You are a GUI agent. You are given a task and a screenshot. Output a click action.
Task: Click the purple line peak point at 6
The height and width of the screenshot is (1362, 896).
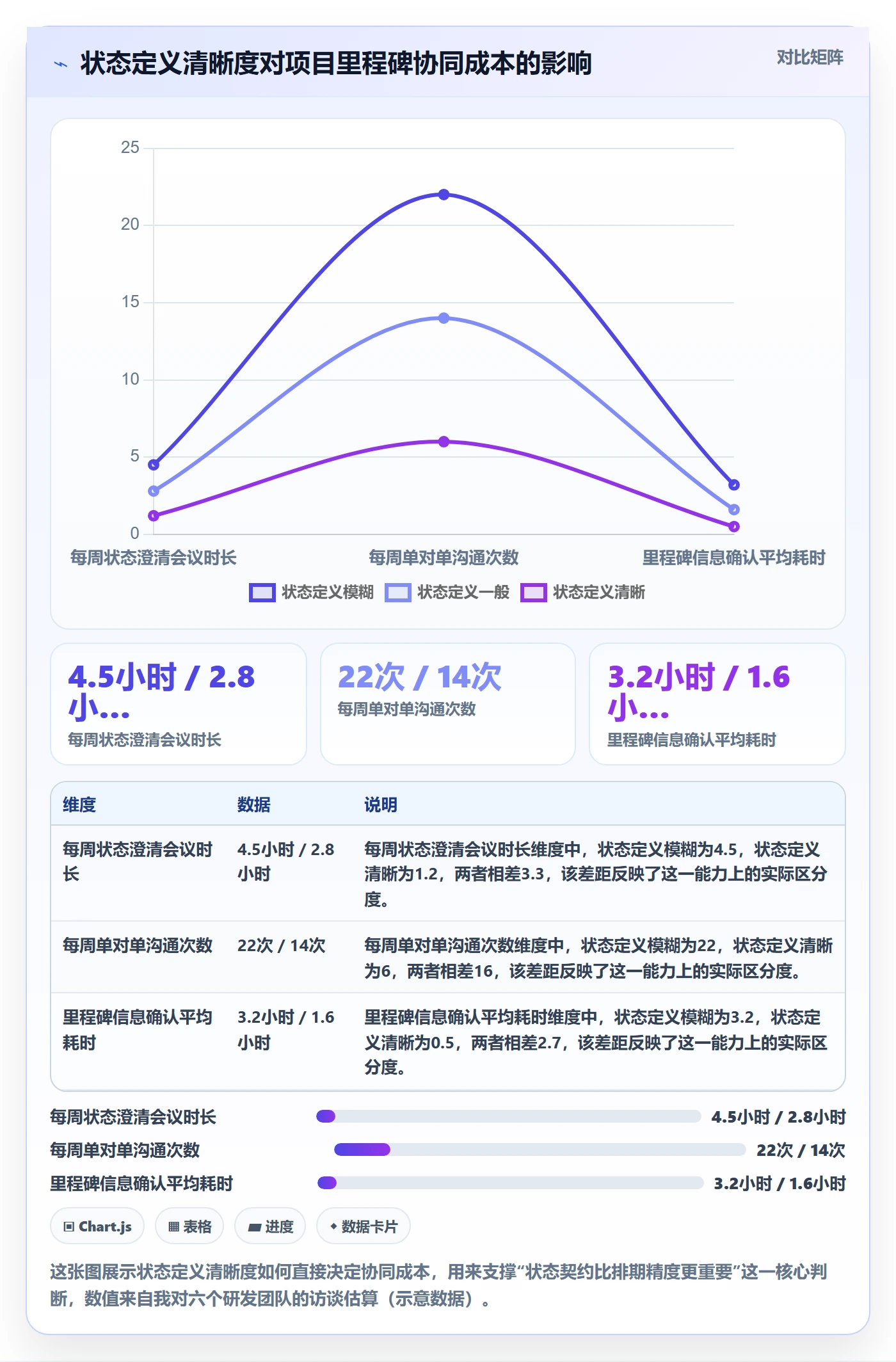(444, 442)
